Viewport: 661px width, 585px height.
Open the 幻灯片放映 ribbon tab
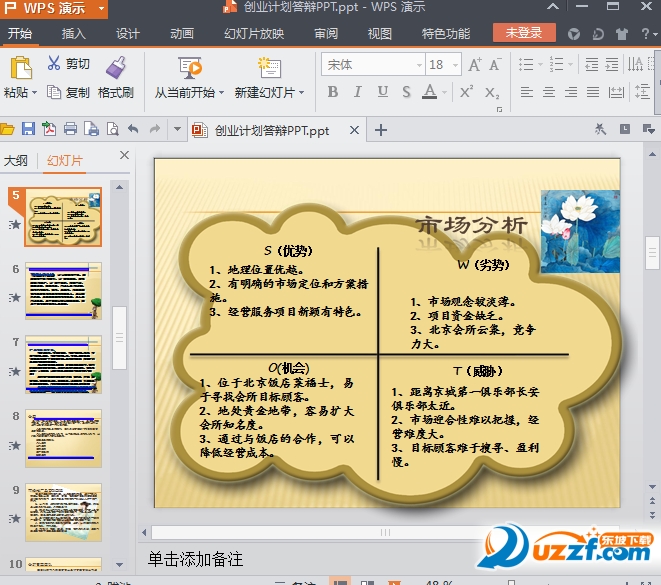254,34
